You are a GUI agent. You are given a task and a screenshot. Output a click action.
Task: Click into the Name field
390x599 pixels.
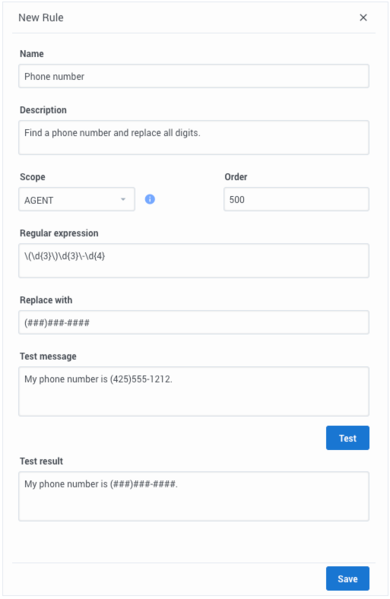click(x=194, y=76)
